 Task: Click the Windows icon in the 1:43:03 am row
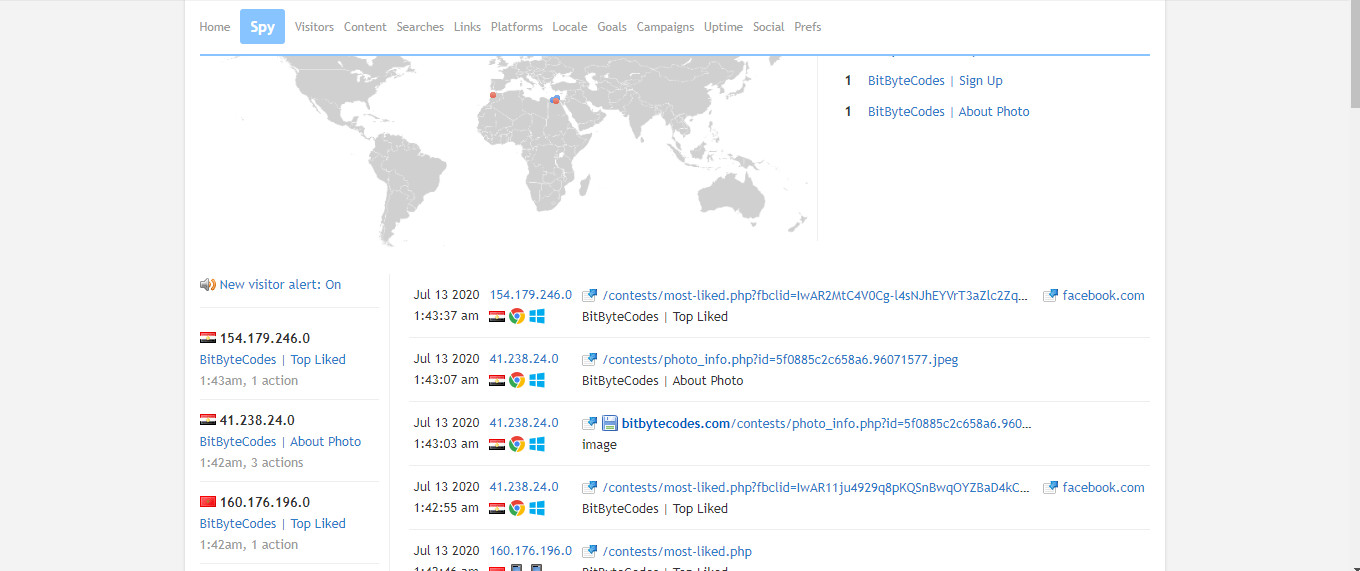pos(537,445)
